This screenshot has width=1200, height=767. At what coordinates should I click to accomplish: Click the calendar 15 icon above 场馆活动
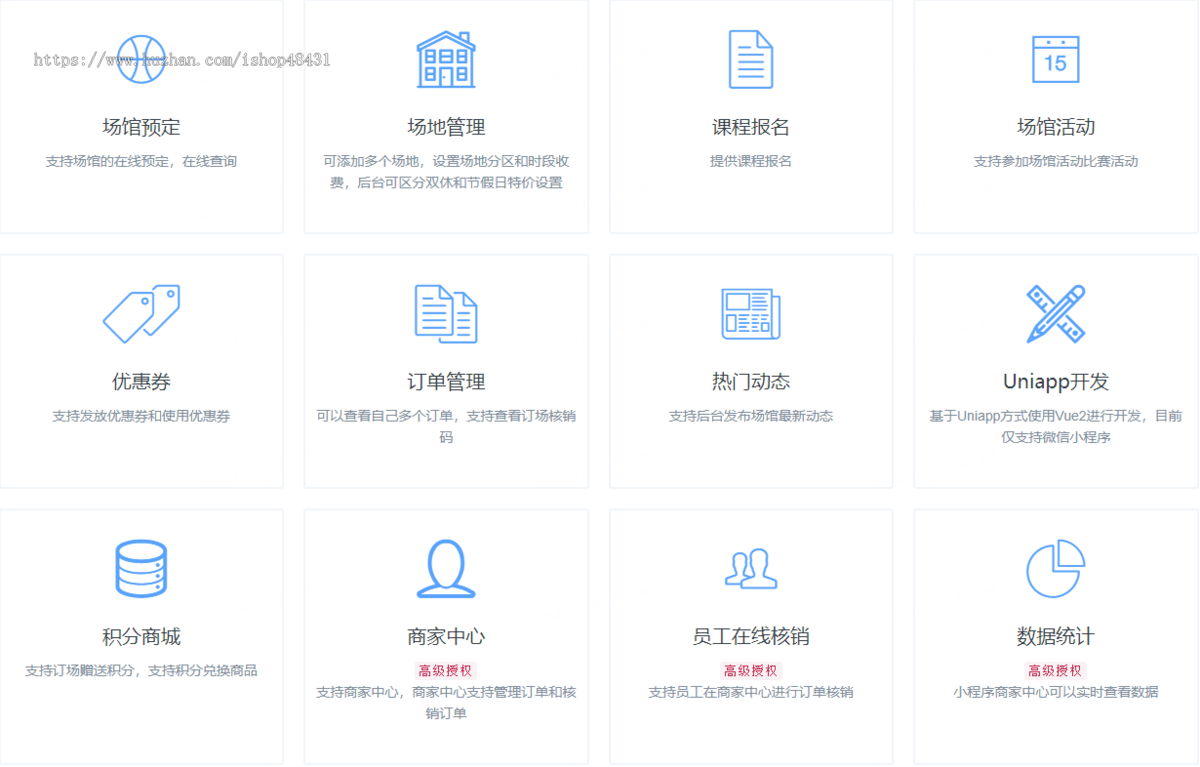pyautogui.click(x=1055, y=59)
